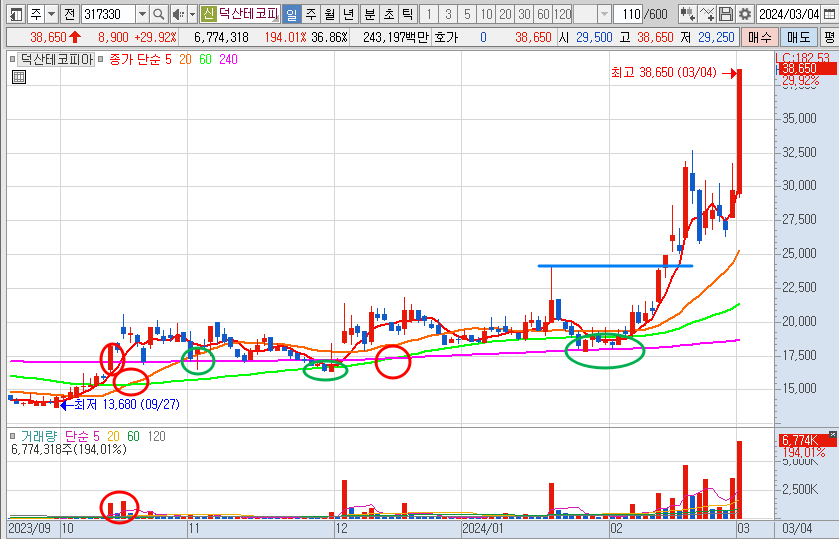Viewport: 839px width, 539px height.
Task: Select the 20 interval button
Action: pos(505,14)
